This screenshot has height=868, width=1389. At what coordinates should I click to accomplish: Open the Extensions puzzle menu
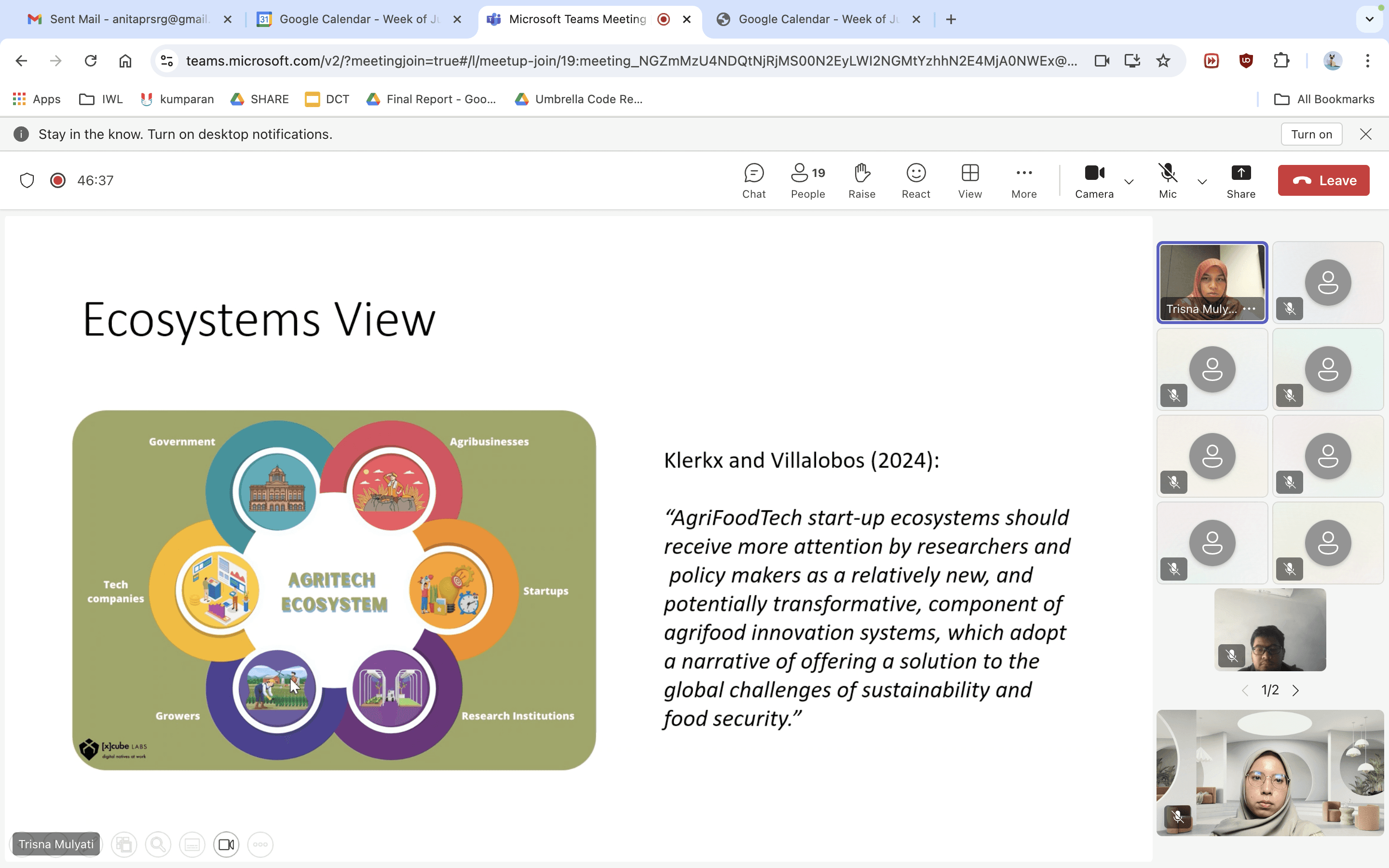pos(1281,61)
